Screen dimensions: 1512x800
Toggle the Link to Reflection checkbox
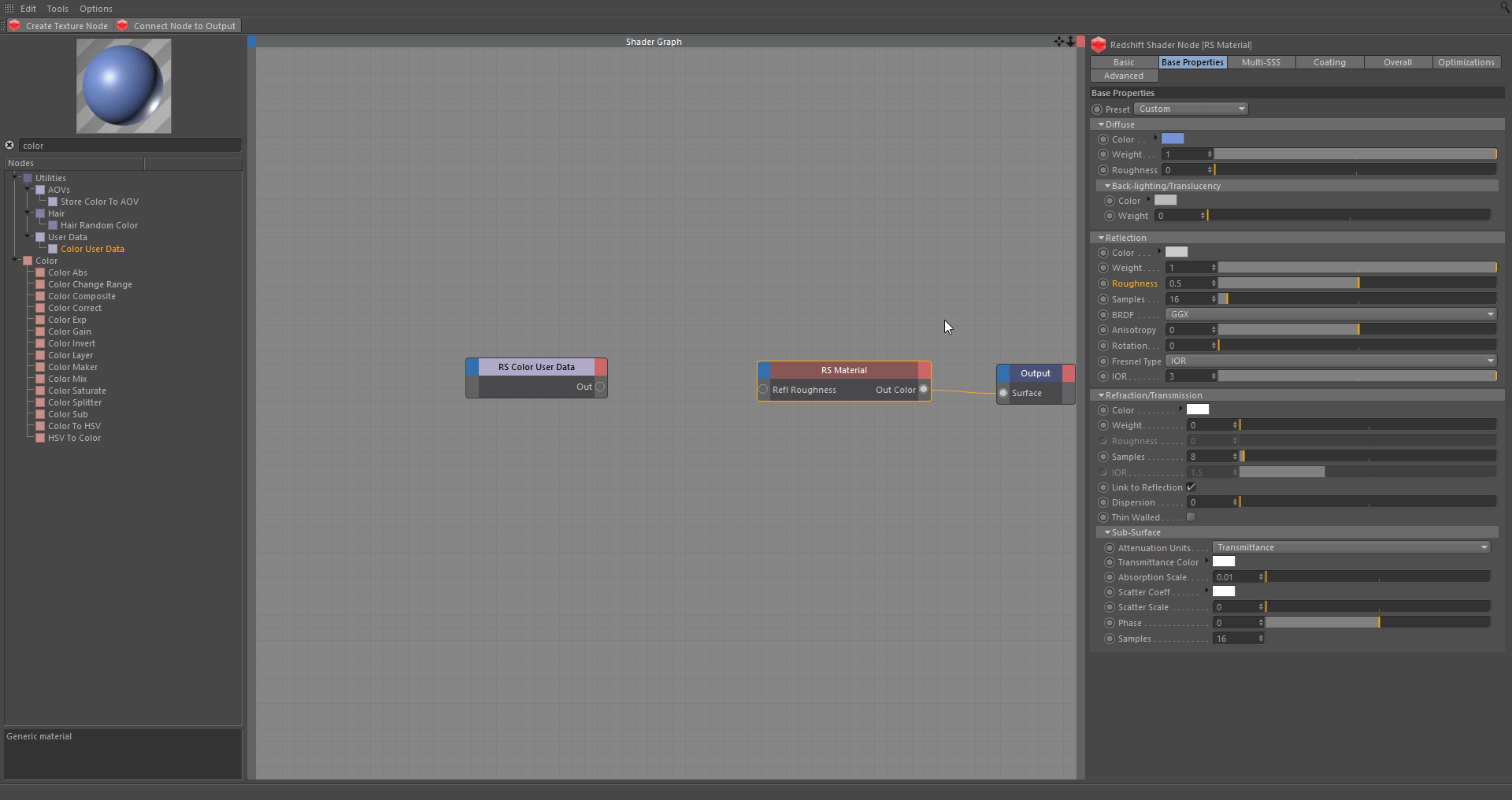[x=1191, y=487]
